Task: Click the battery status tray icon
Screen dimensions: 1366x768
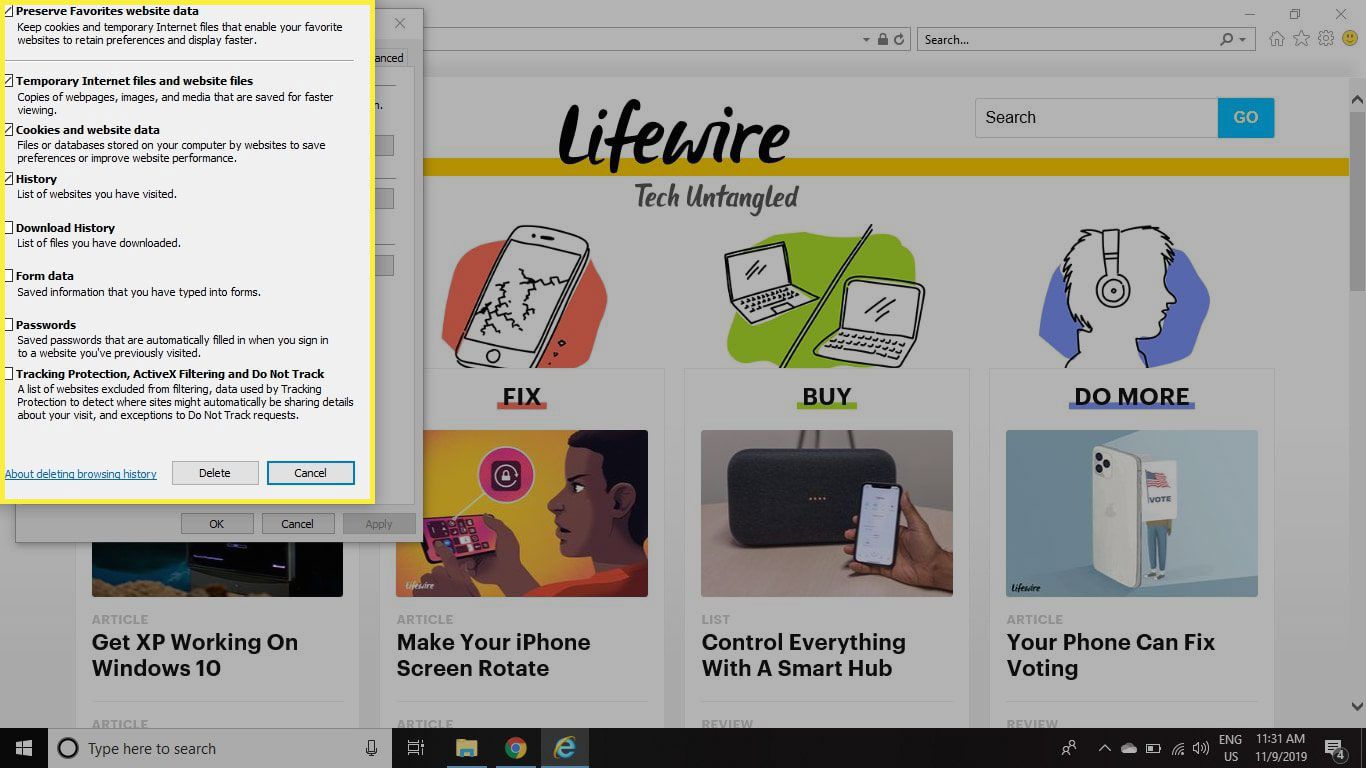Action: tap(1153, 748)
